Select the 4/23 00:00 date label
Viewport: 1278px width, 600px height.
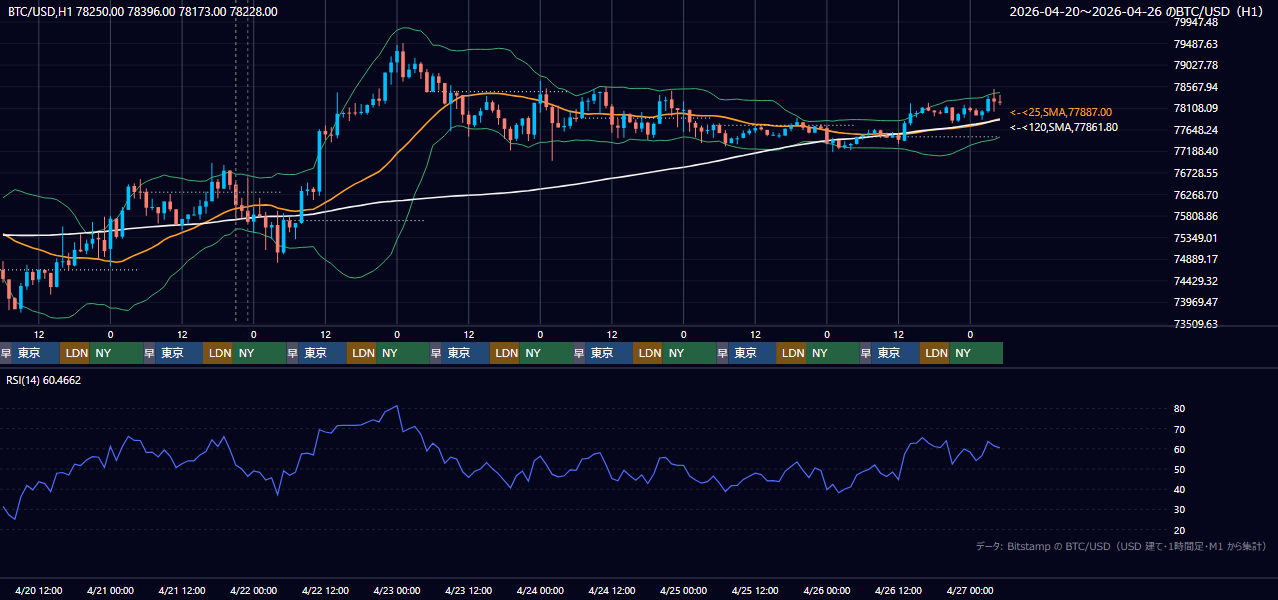pos(397,591)
